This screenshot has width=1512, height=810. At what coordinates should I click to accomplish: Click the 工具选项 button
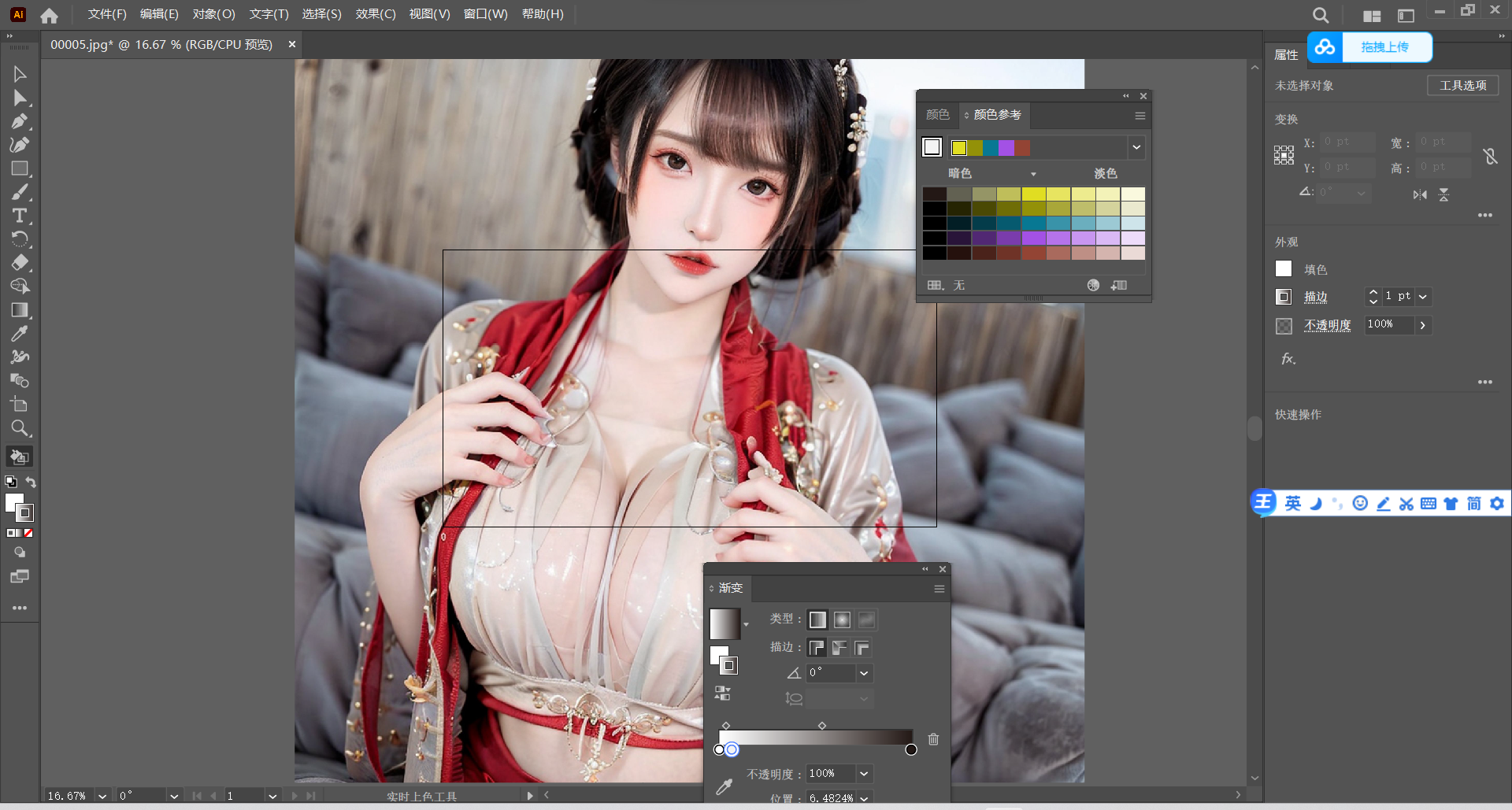click(x=1462, y=85)
